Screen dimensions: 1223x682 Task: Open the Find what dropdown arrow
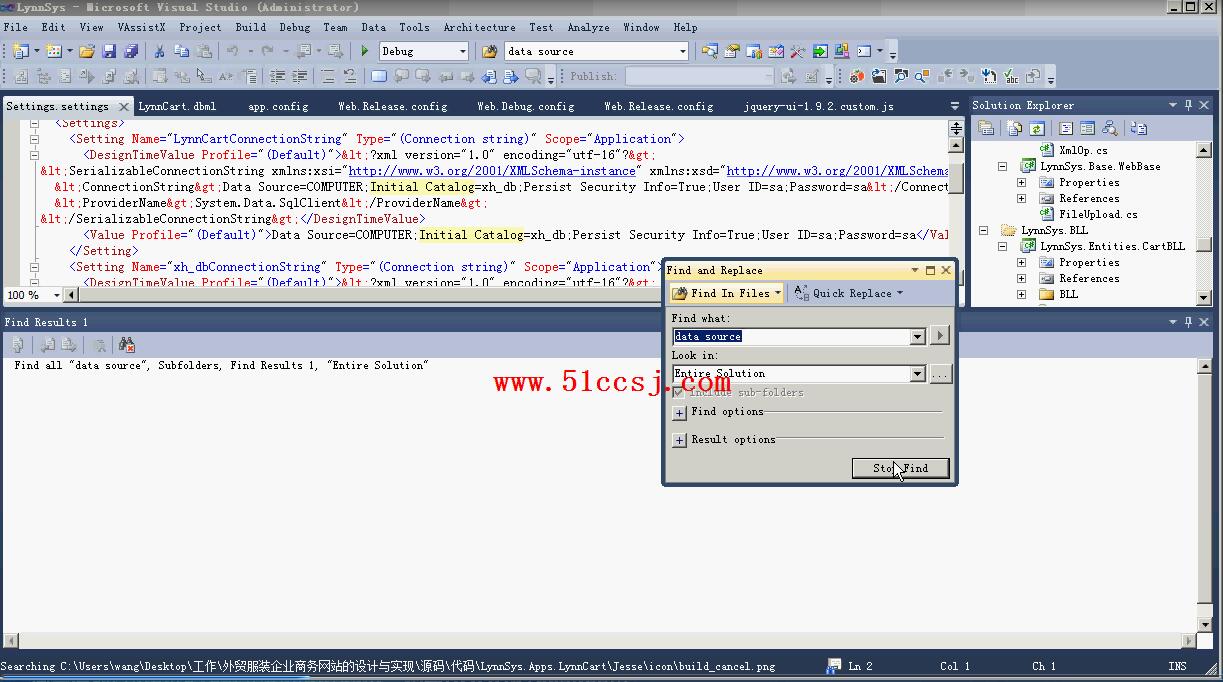coord(917,337)
